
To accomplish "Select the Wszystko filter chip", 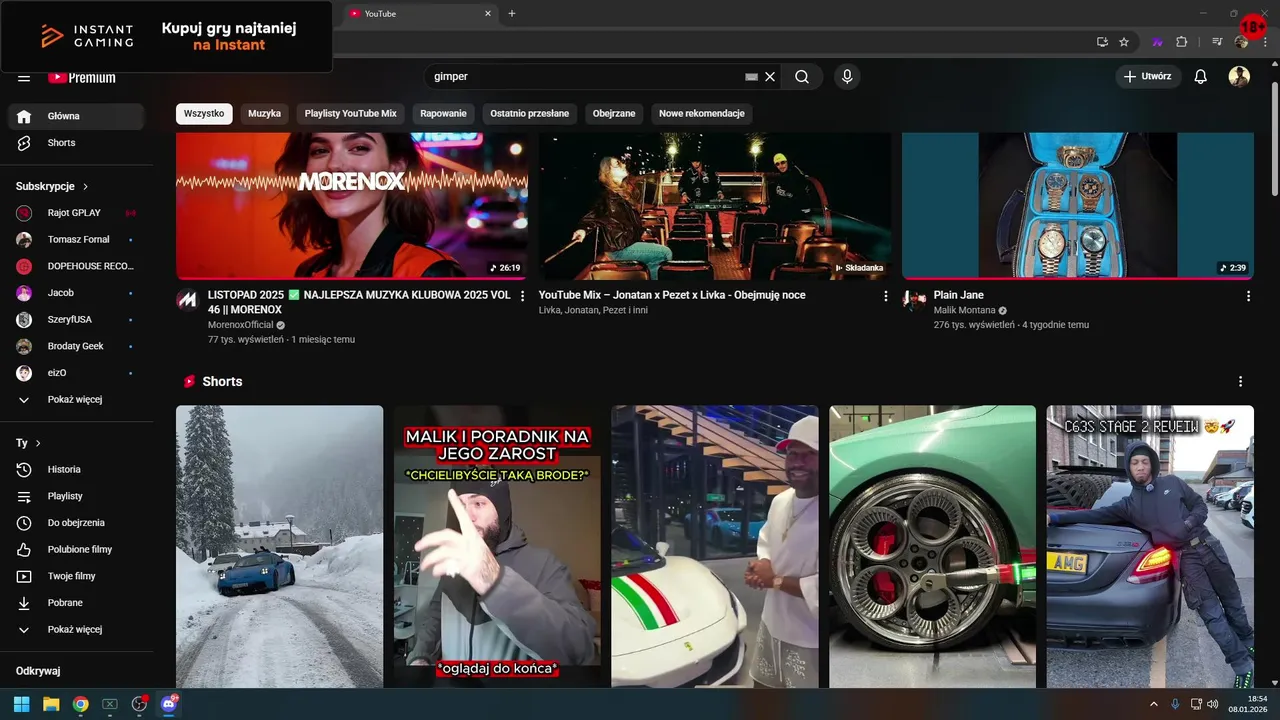I will click(x=204, y=114).
